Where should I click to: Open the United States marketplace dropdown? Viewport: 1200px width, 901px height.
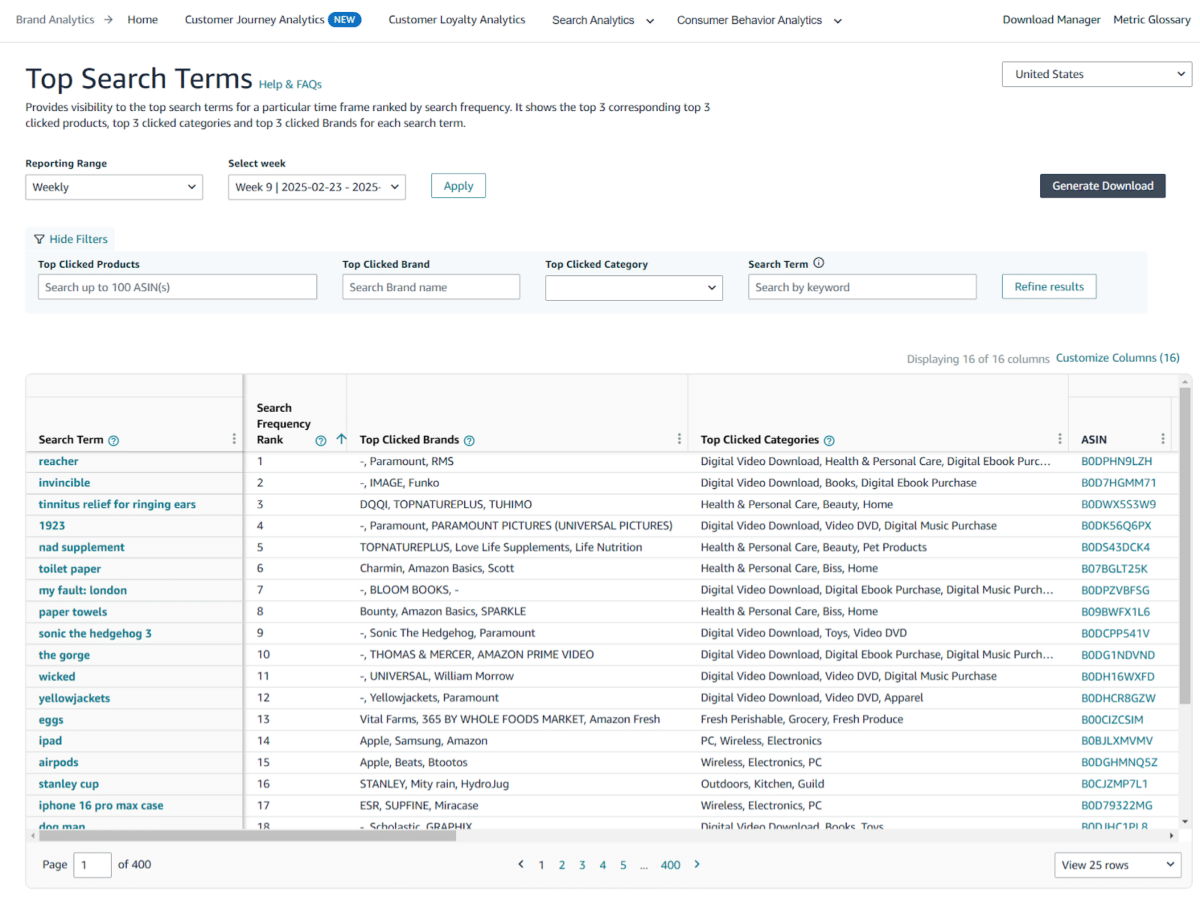(x=1096, y=74)
